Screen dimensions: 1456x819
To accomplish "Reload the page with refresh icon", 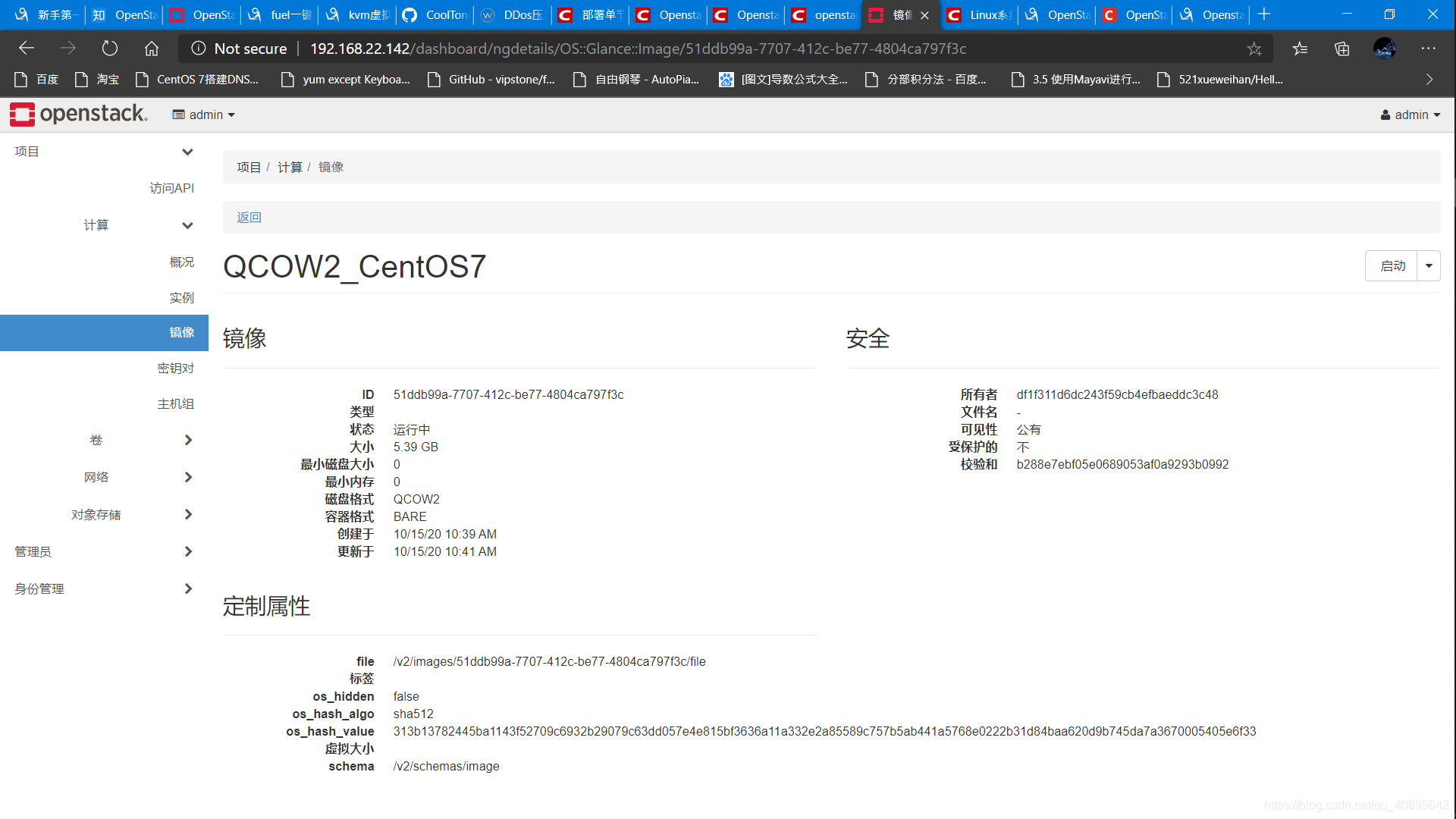I will pyautogui.click(x=110, y=49).
